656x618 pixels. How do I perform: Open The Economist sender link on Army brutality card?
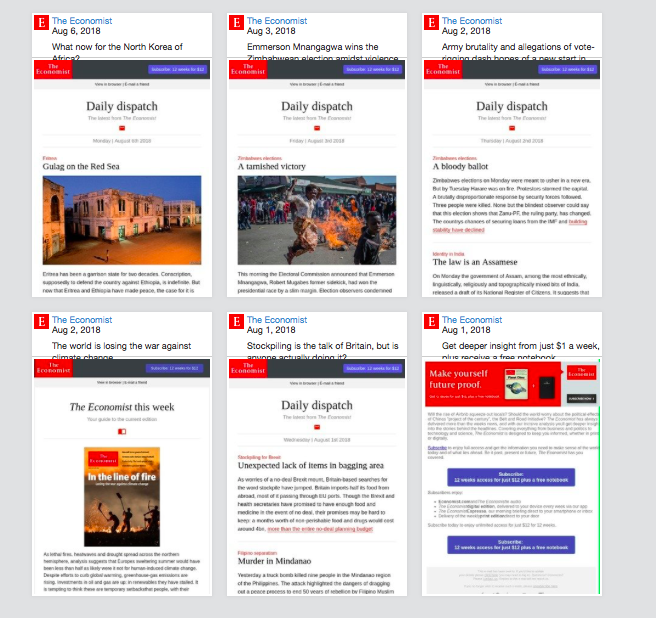[472, 21]
